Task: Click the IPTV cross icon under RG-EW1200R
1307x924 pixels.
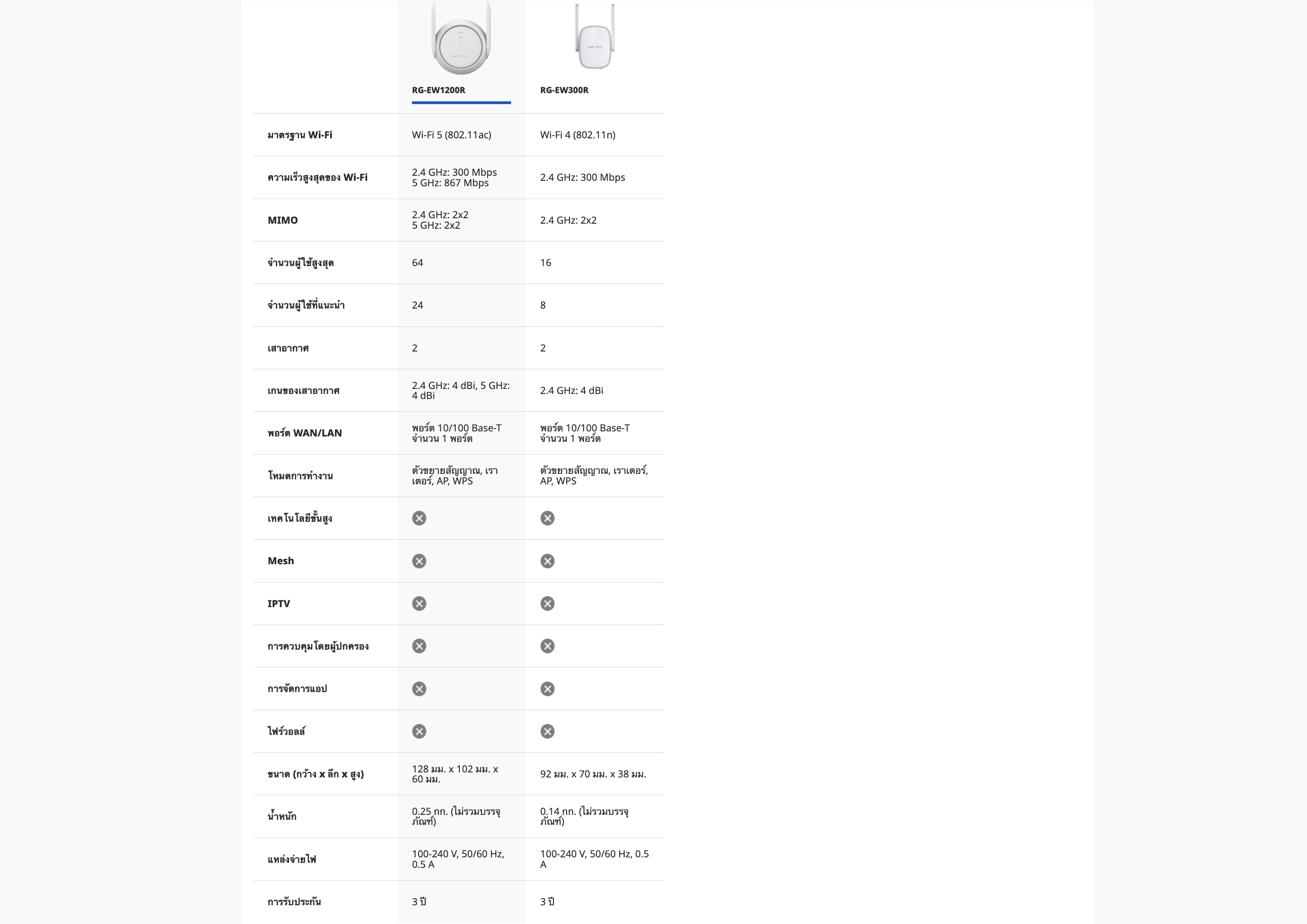Action: click(419, 604)
